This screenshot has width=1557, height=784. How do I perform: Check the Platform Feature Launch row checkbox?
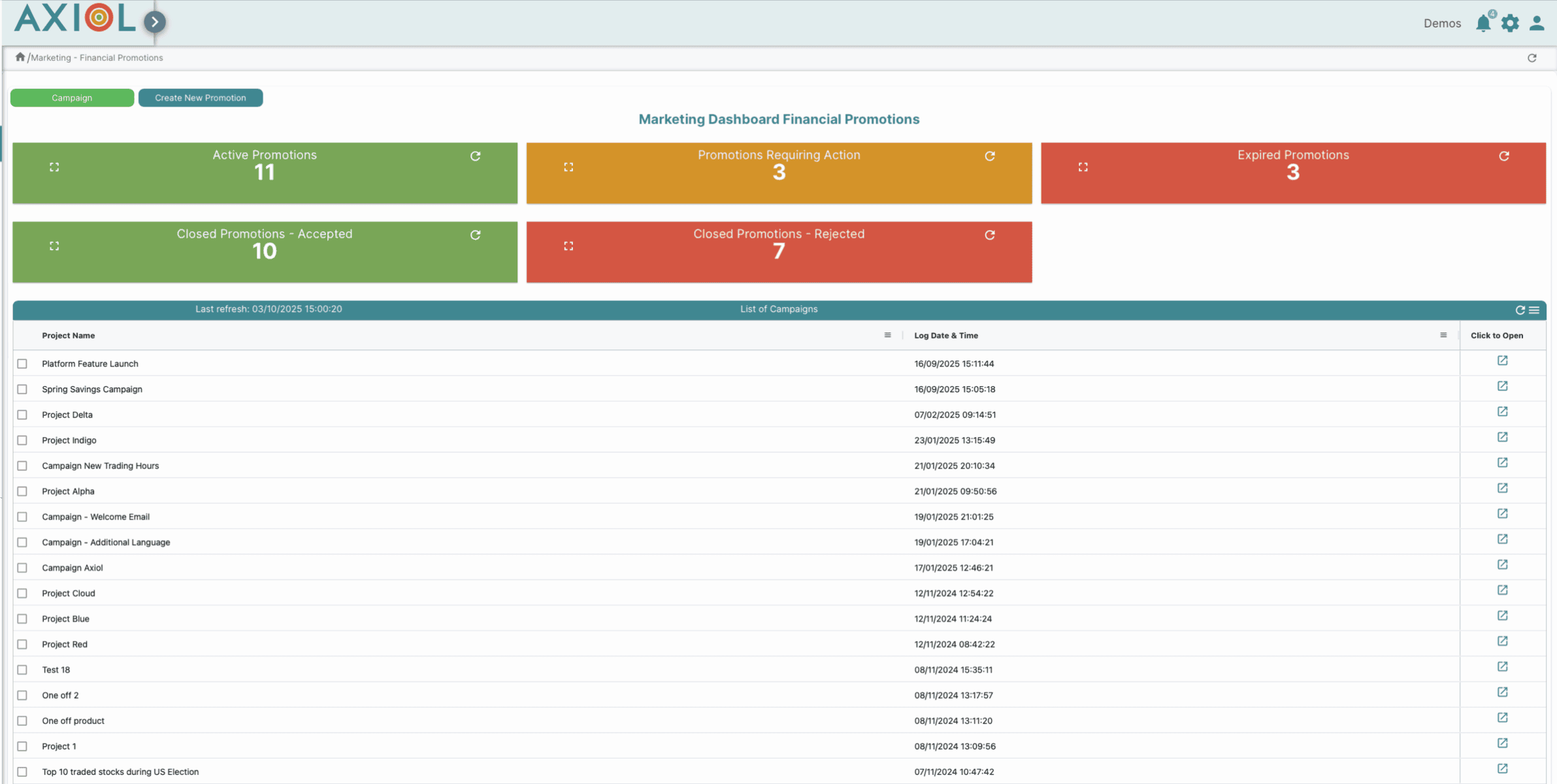(x=22, y=363)
